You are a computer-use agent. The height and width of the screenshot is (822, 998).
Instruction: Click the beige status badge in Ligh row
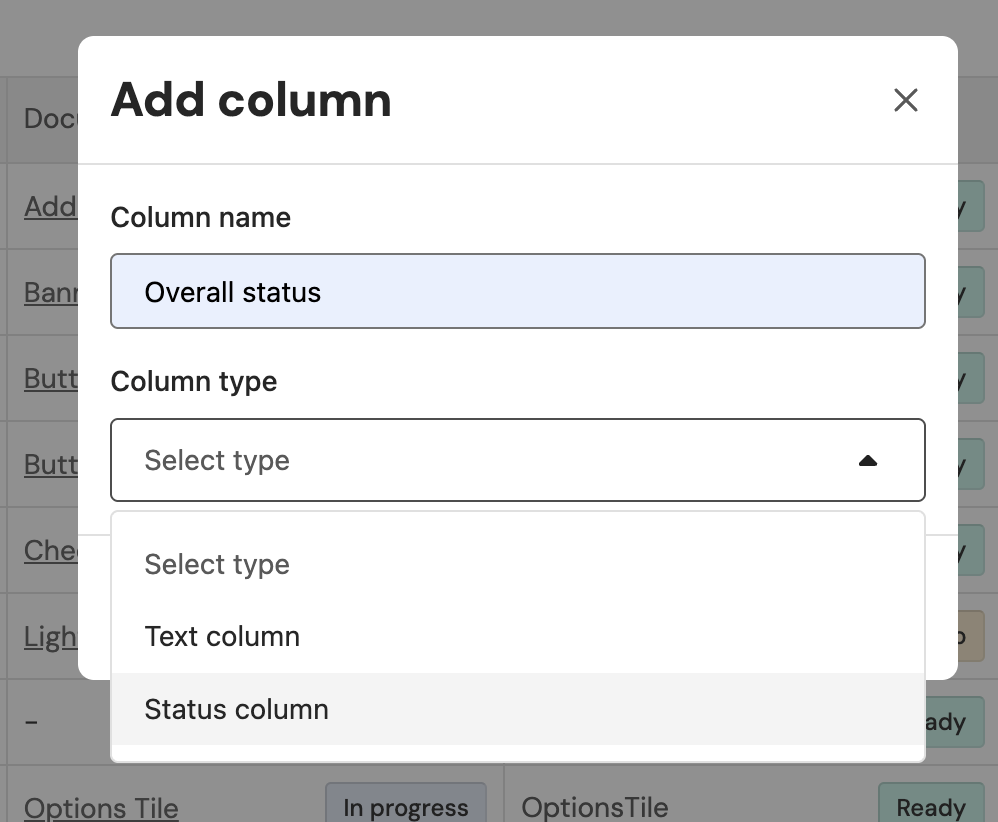[x=969, y=637]
